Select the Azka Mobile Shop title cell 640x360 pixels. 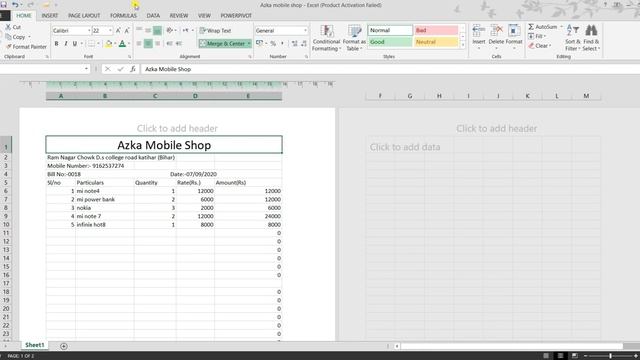coord(164,145)
